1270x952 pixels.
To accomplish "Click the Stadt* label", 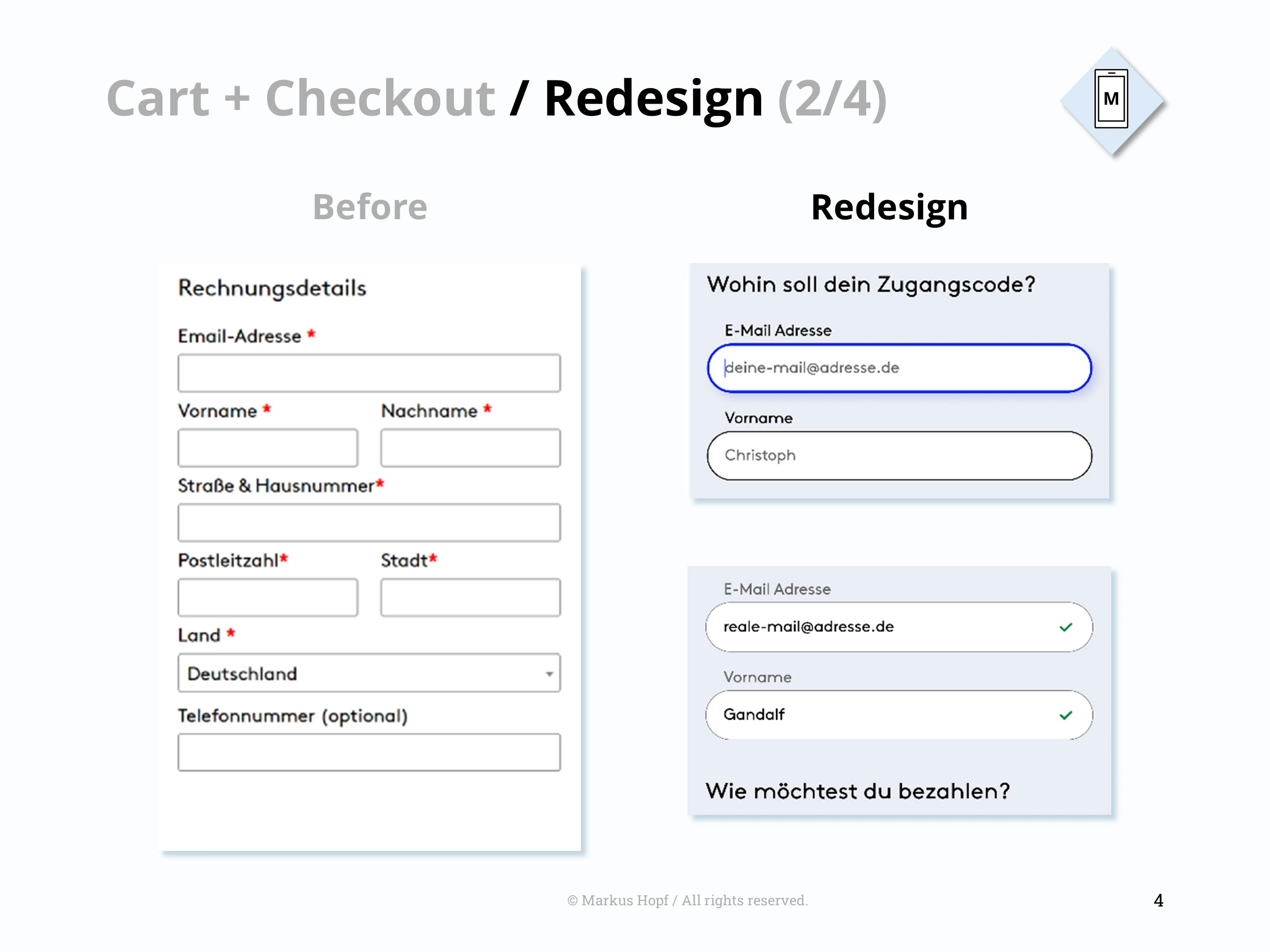I will tap(409, 560).
